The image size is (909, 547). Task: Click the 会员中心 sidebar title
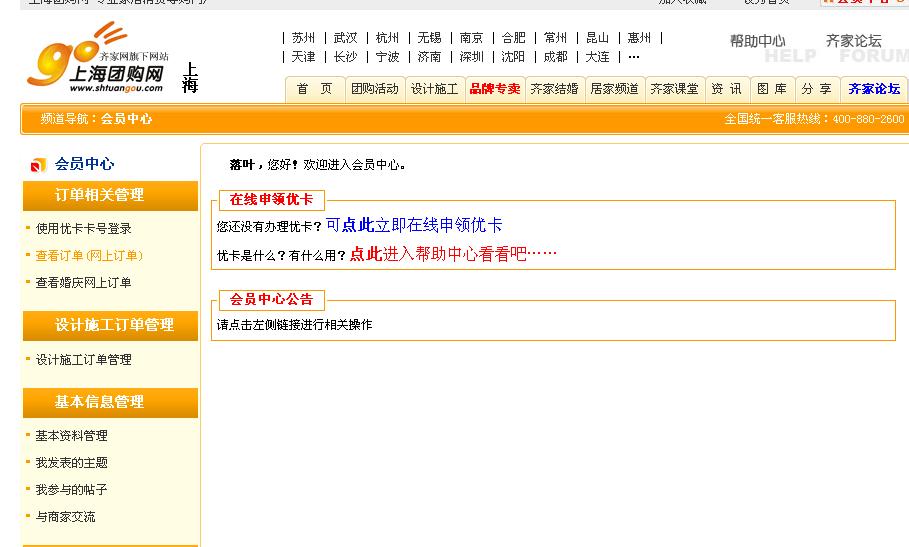point(85,165)
